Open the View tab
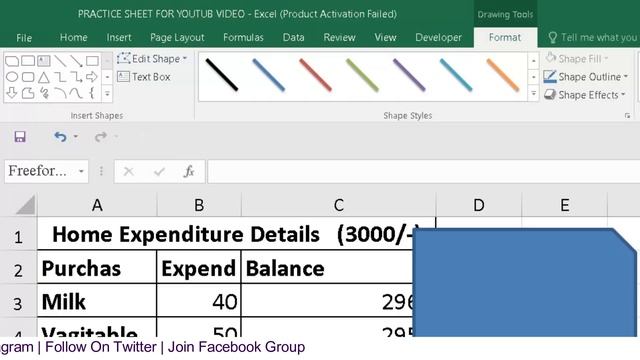The image size is (640, 360). click(385, 38)
